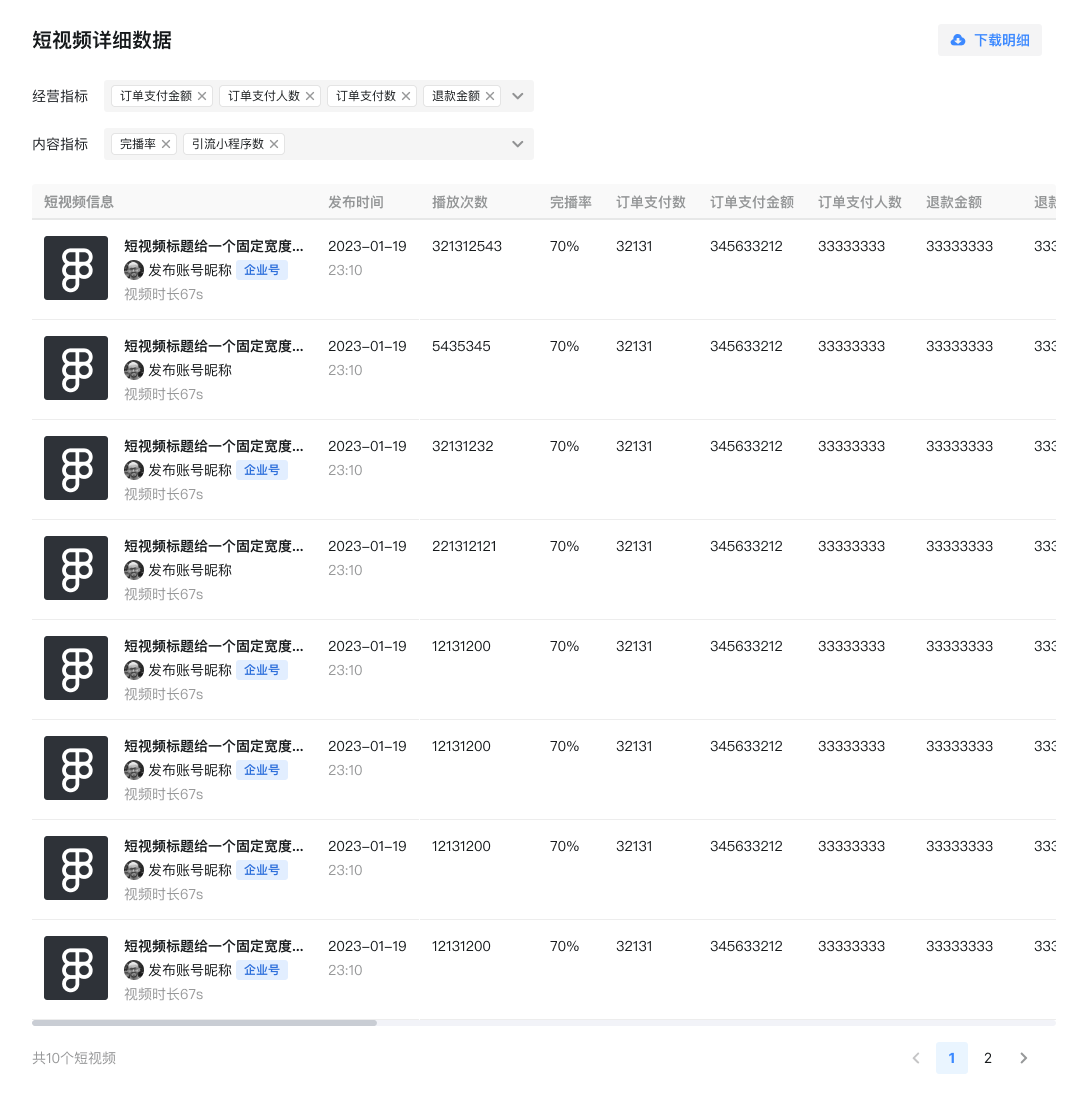Image resolution: width=1074 pixels, height=1098 pixels.
Task: Click the 发布时间 column header
Action: pos(355,202)
